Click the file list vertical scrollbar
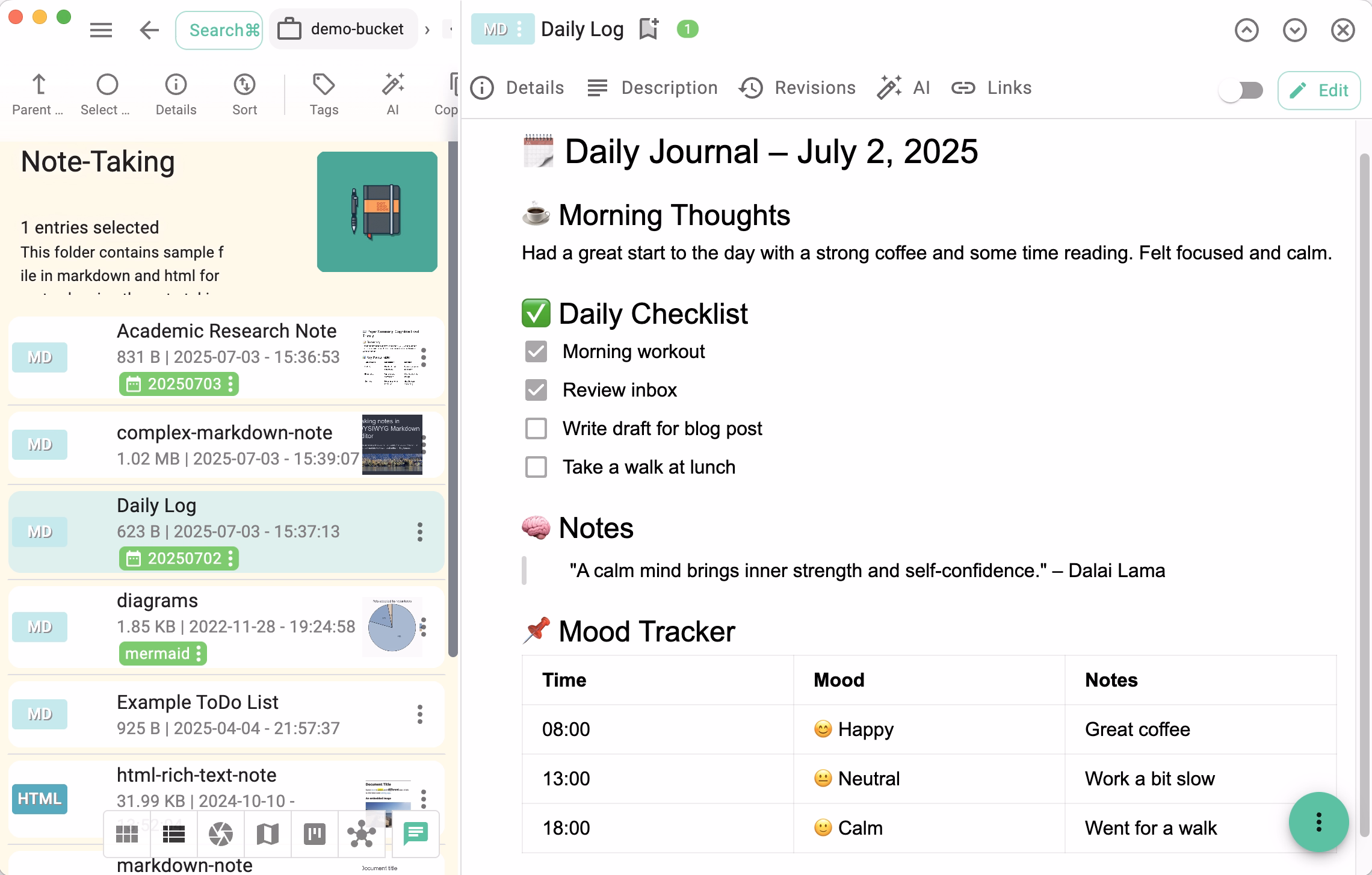The width and height of the screenshot is (1372, 875). 453,397
